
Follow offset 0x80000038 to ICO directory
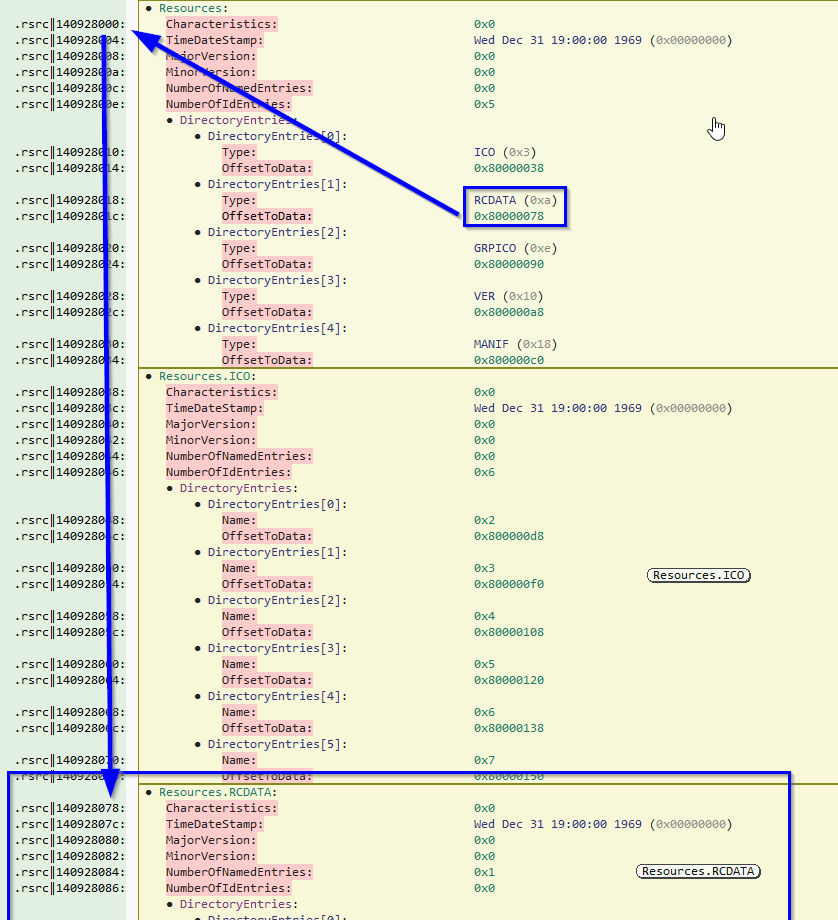point(508,168)
